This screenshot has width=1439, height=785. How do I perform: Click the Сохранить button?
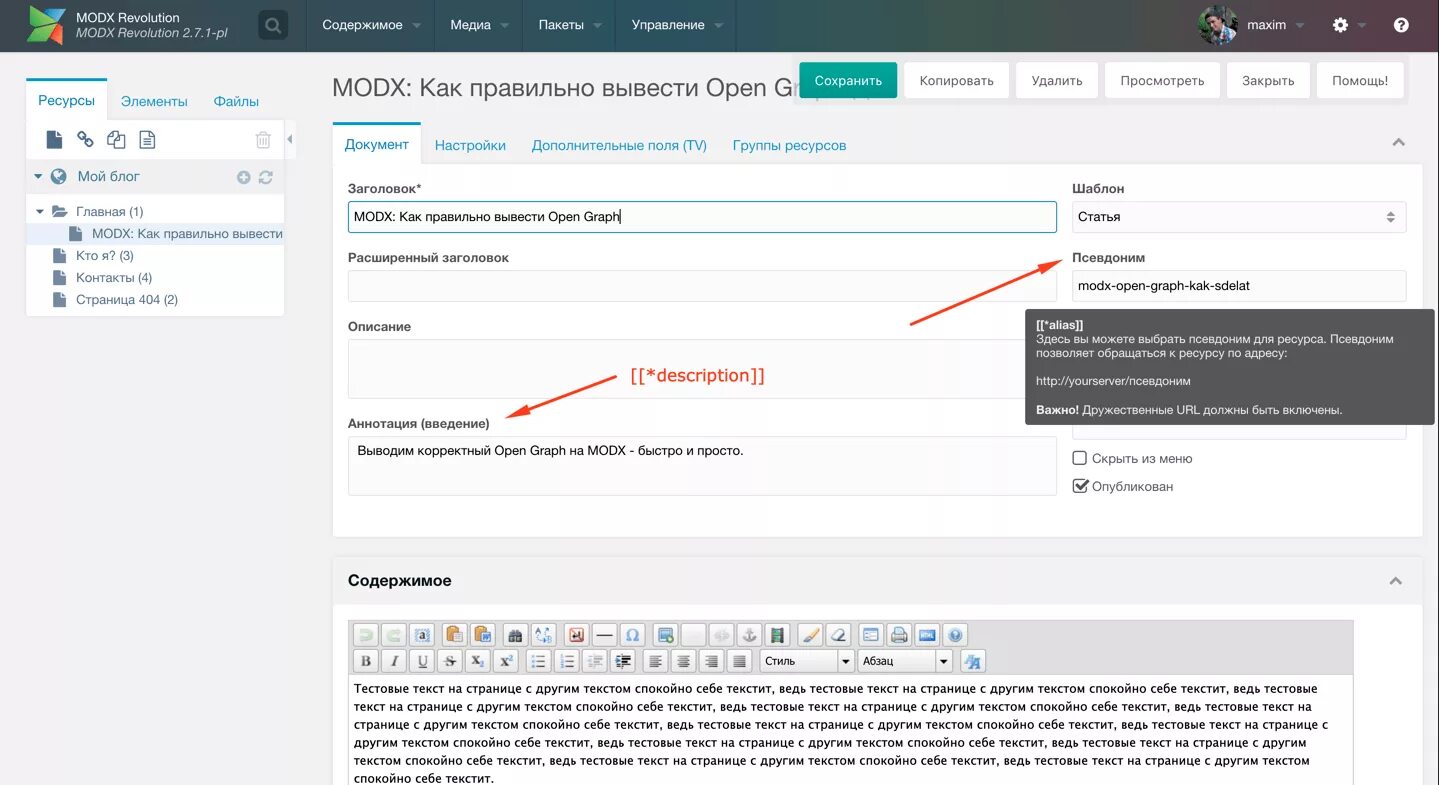pyautogui.click(x=848, y=80)
